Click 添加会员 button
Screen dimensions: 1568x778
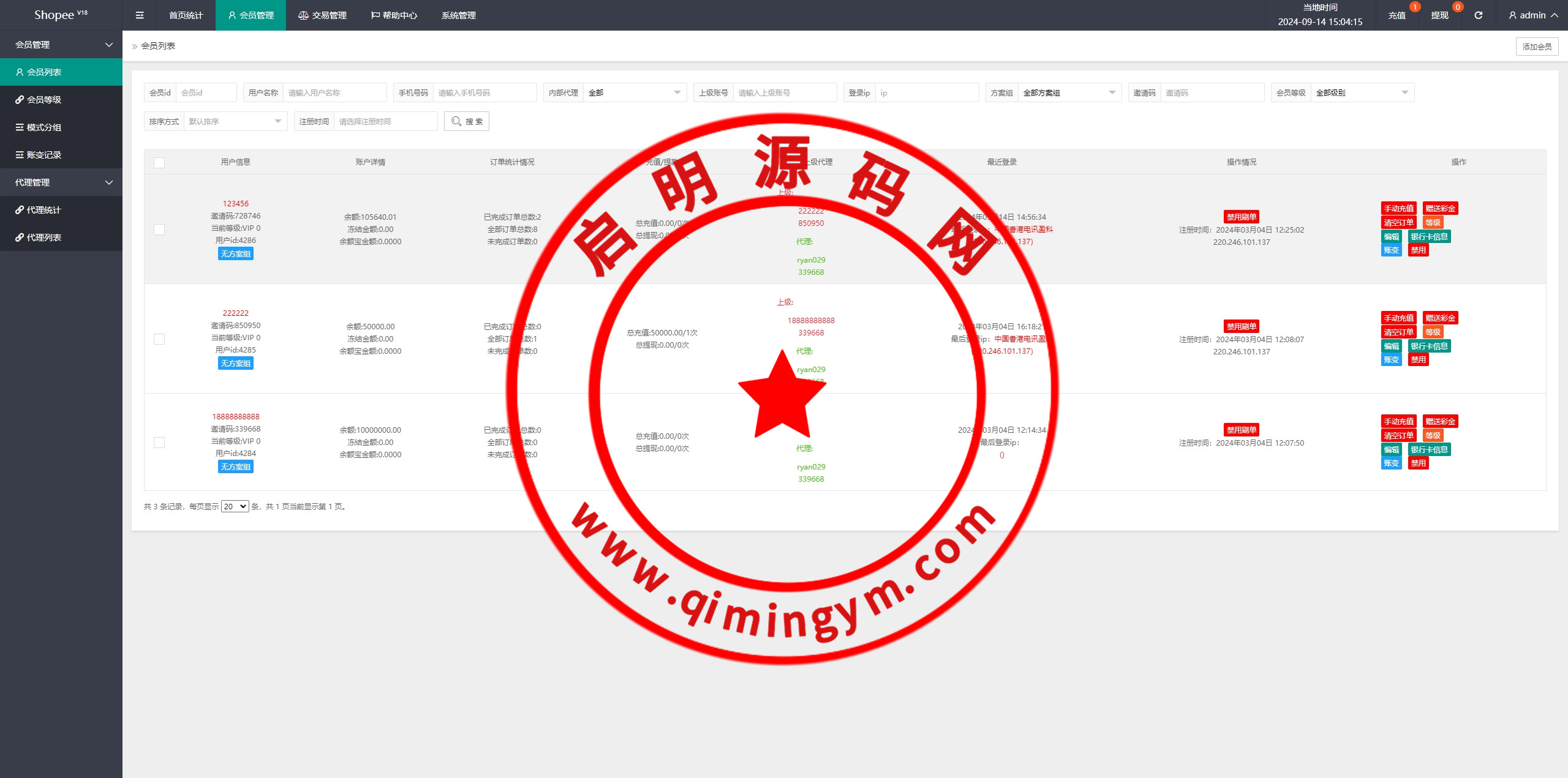click(1537, 47)
